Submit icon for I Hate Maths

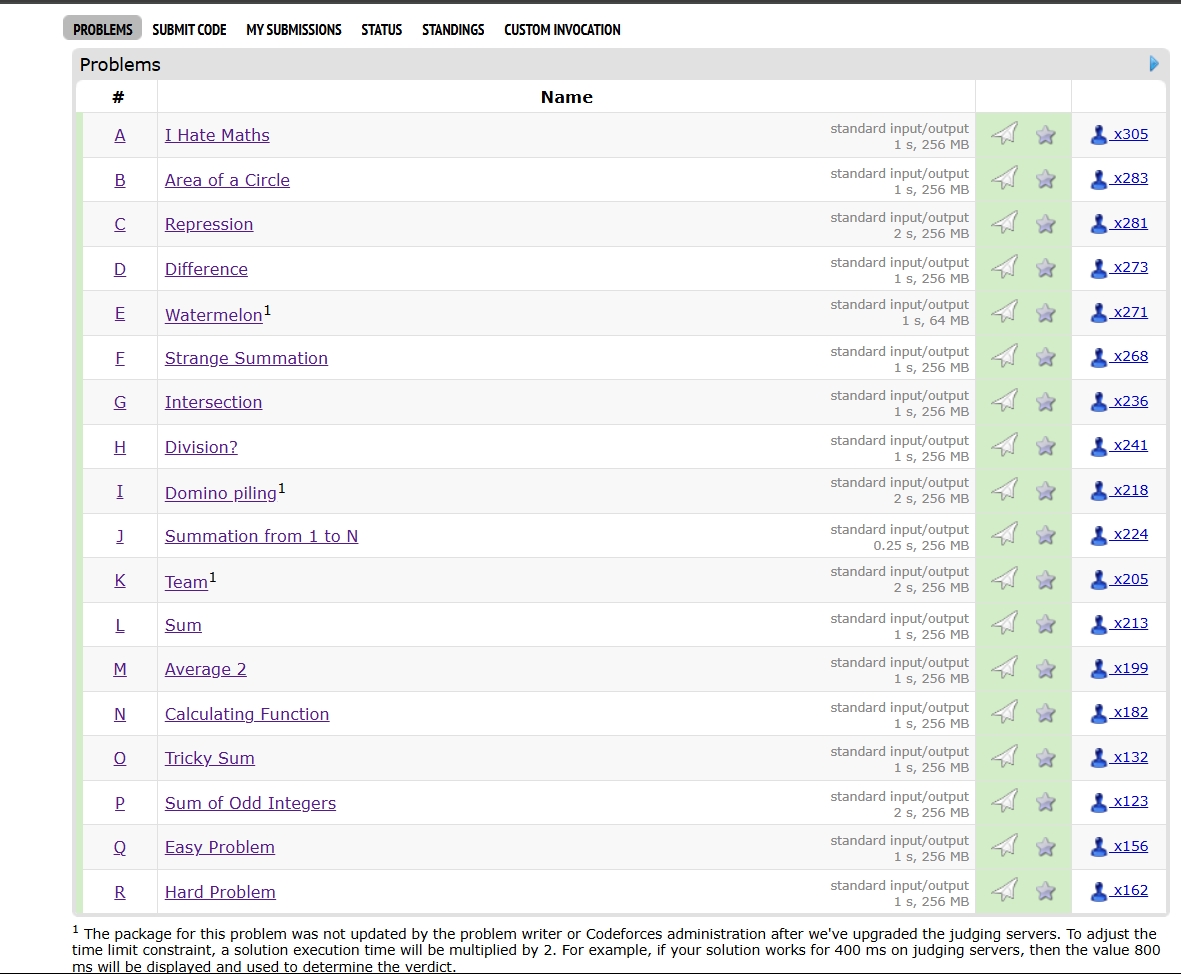(x=1004, y=134)
